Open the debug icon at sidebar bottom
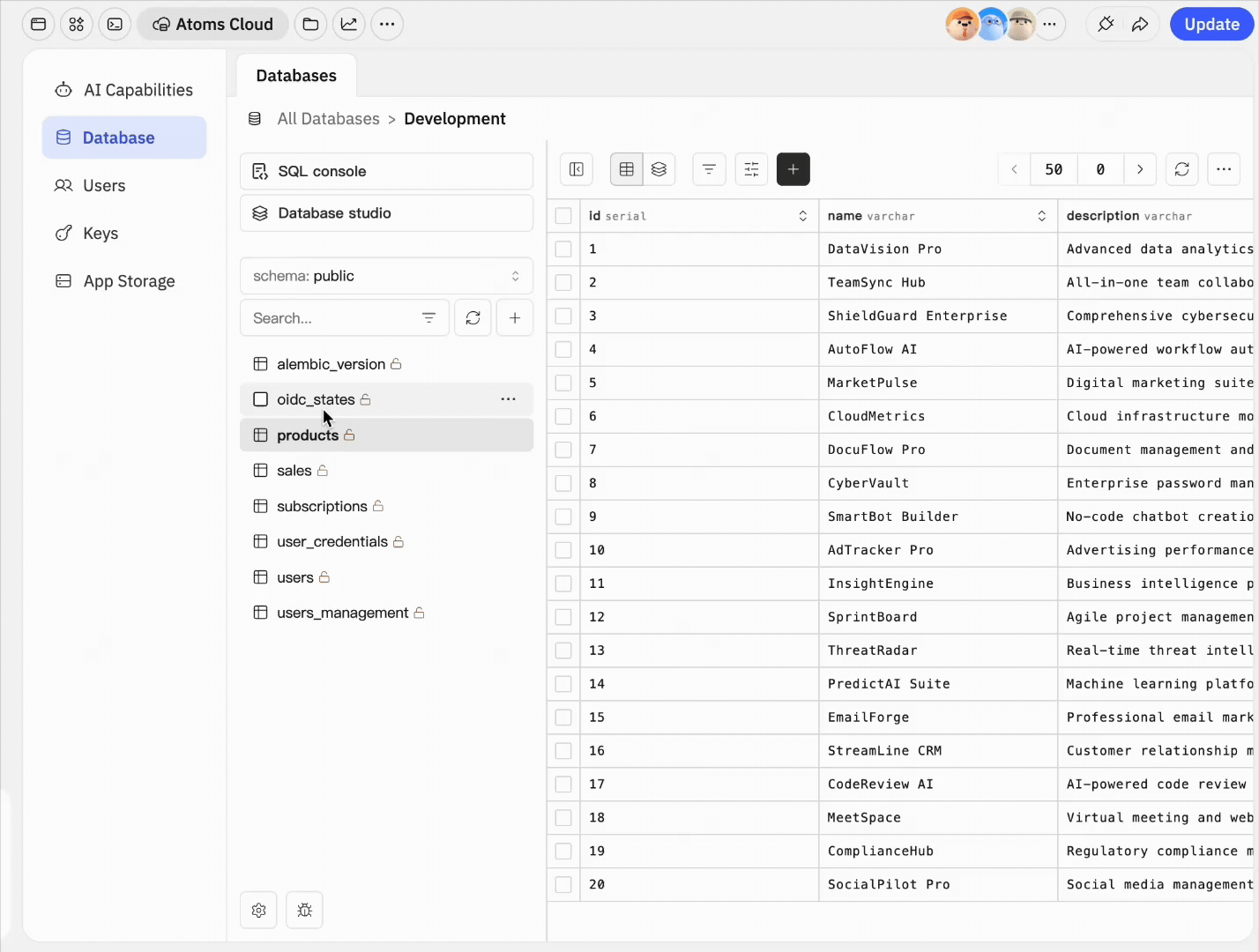The image size is (1259, 952). tap(304, 910)
